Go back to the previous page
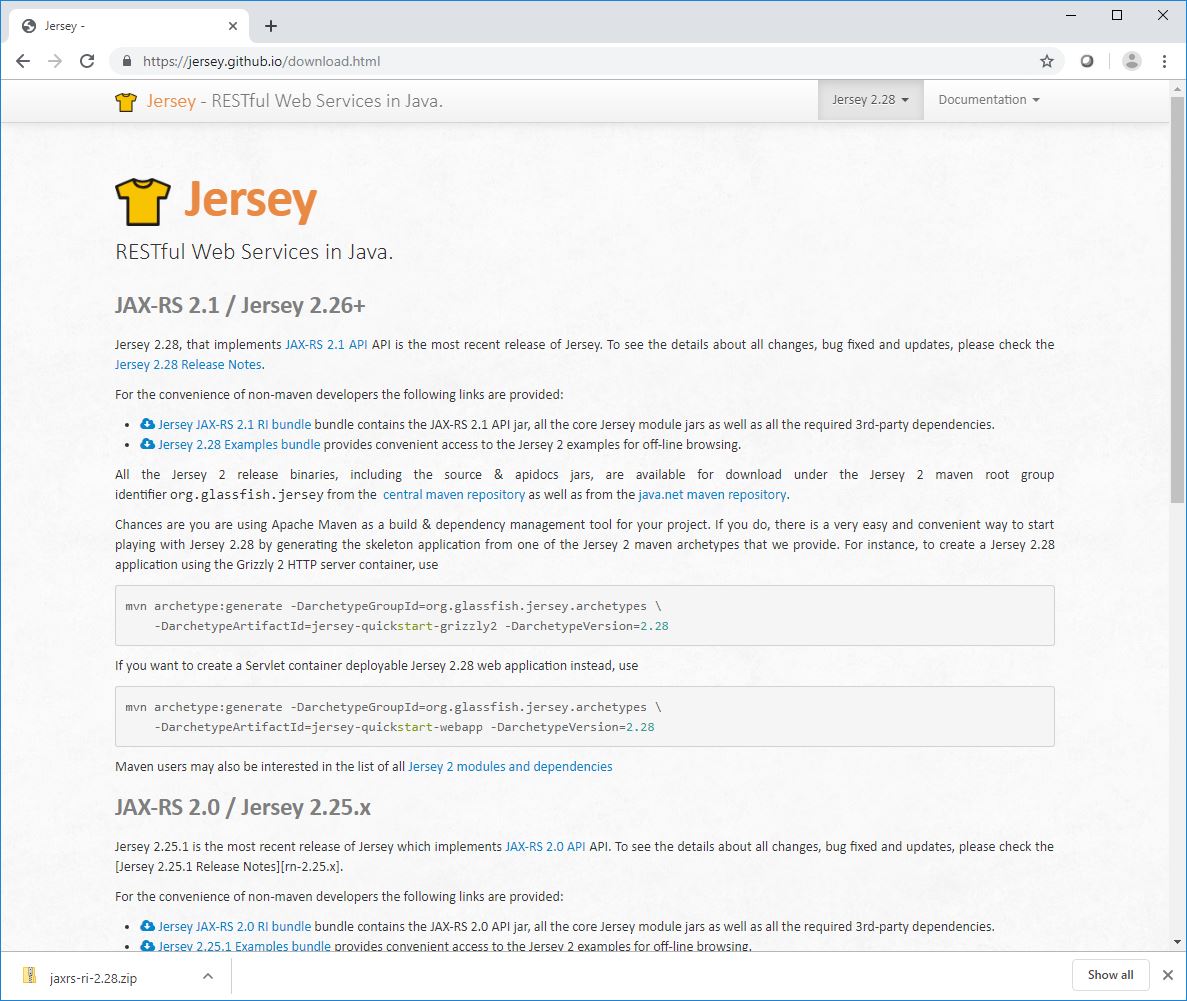 coord(23,61)
